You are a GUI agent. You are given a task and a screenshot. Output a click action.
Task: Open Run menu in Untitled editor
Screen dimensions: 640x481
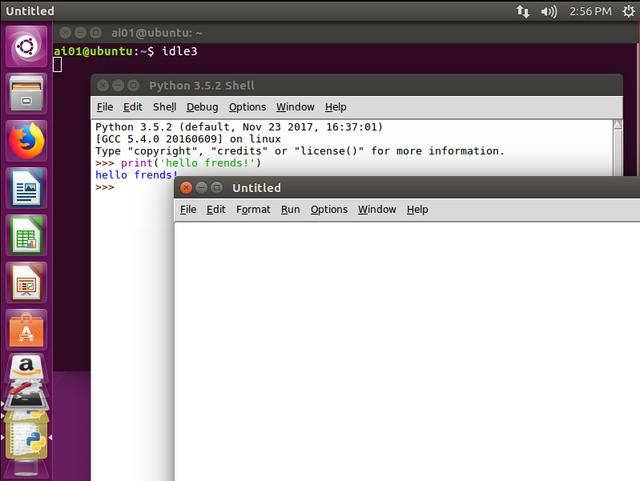point(290,209)
